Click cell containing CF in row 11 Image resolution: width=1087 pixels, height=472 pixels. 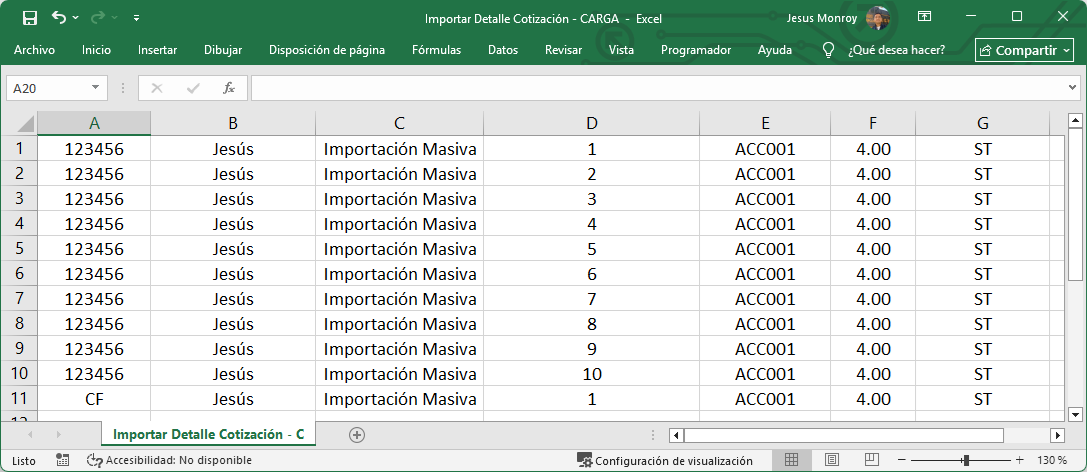pyautogui.click(x=94, y=399)
